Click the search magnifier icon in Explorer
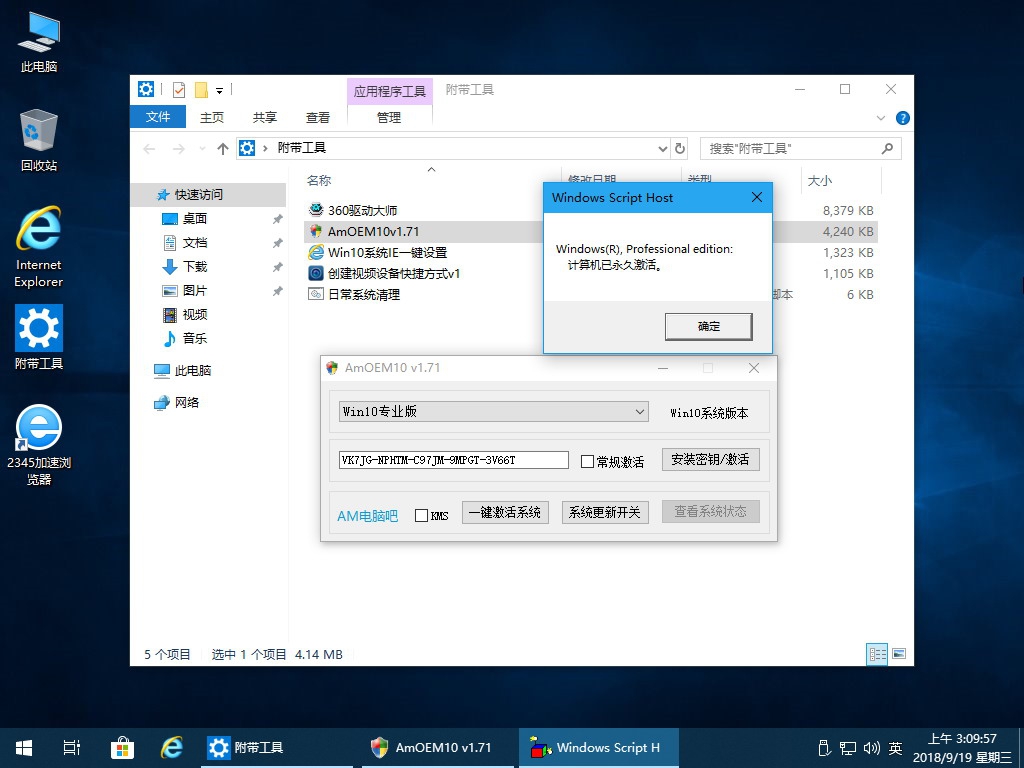 [x=887, y=148]
